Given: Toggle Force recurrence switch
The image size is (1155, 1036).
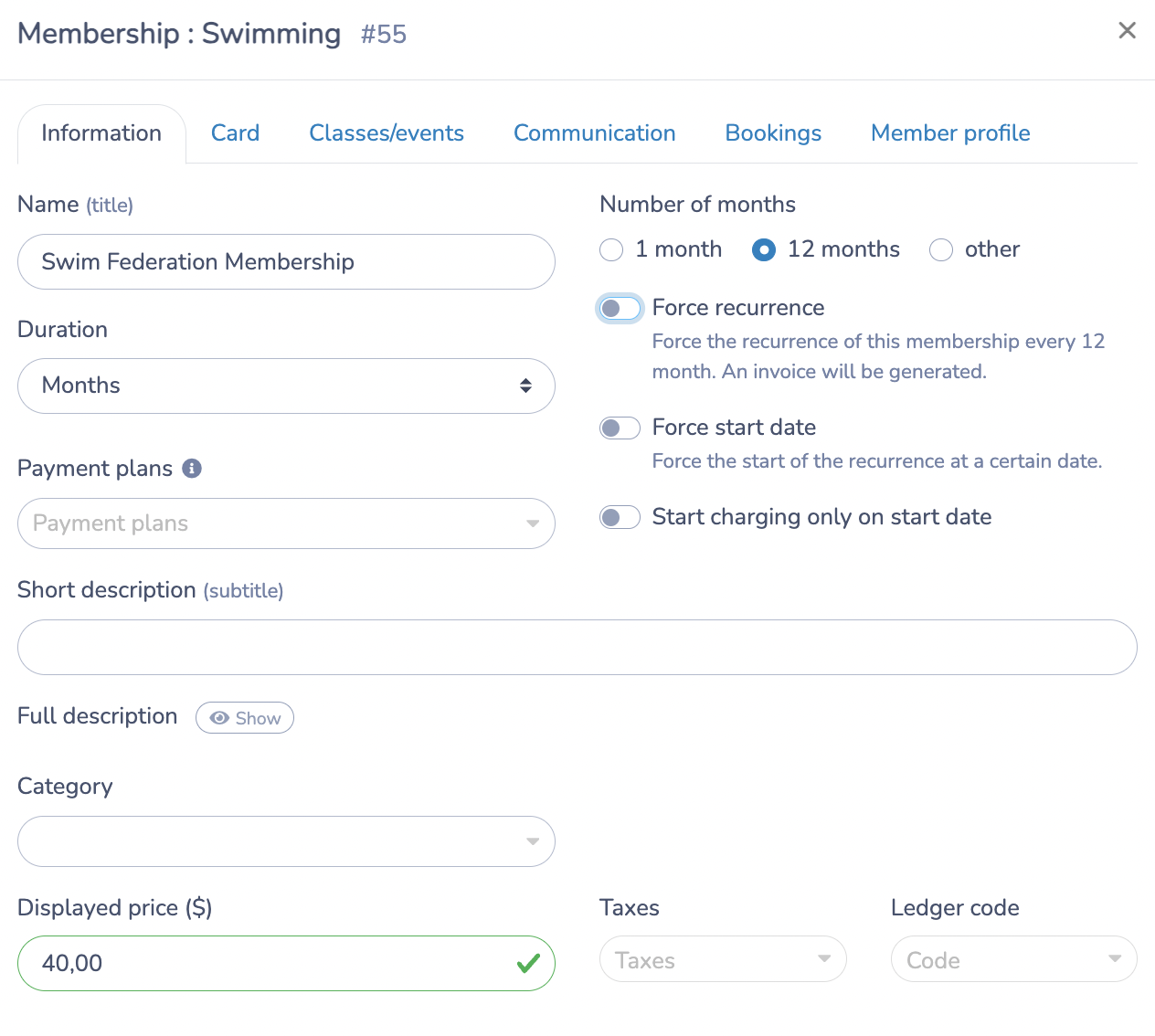Looking at the screenshot, I should (x=620, y=309).
